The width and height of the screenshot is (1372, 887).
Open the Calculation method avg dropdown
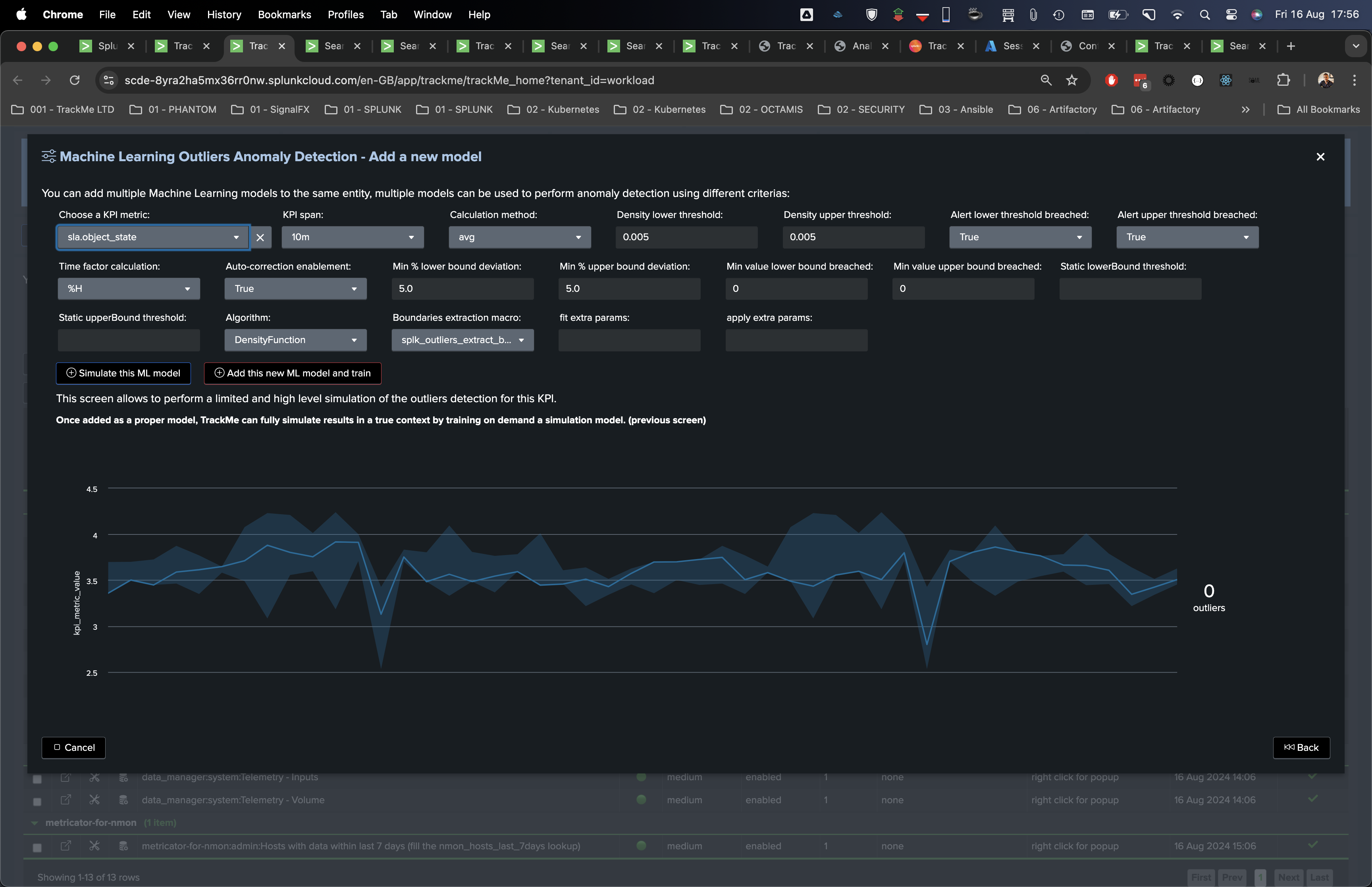(519, 237)
